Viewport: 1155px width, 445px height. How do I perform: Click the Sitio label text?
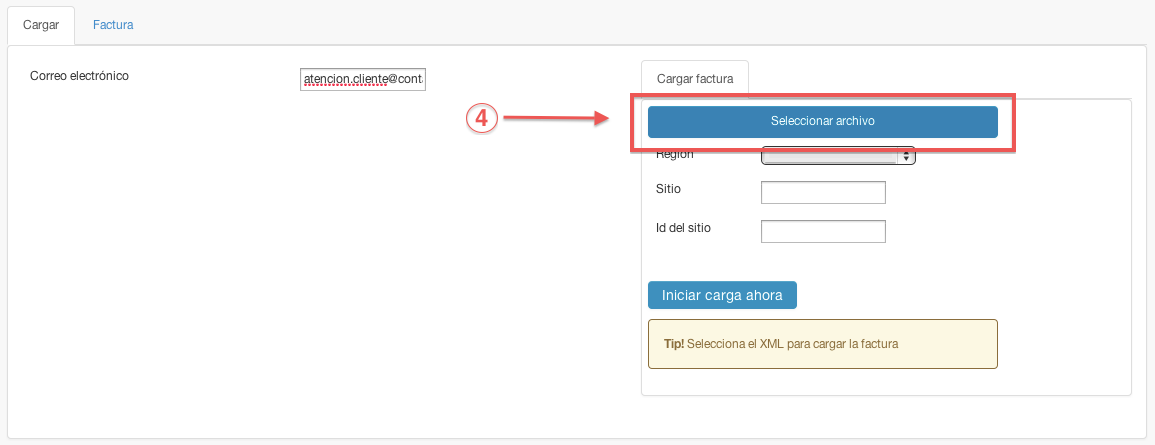668,189
